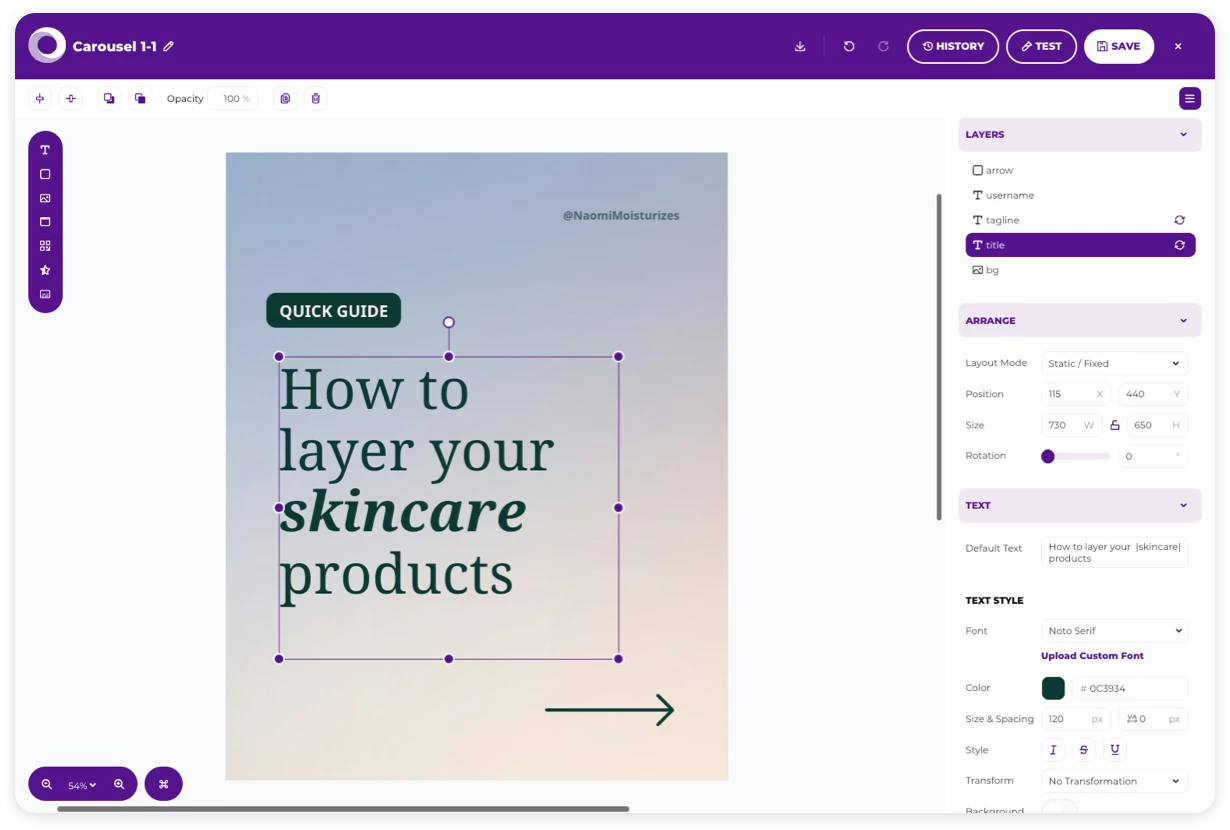Select the Text tool in the left toolbar

click(x=44, y=149)
